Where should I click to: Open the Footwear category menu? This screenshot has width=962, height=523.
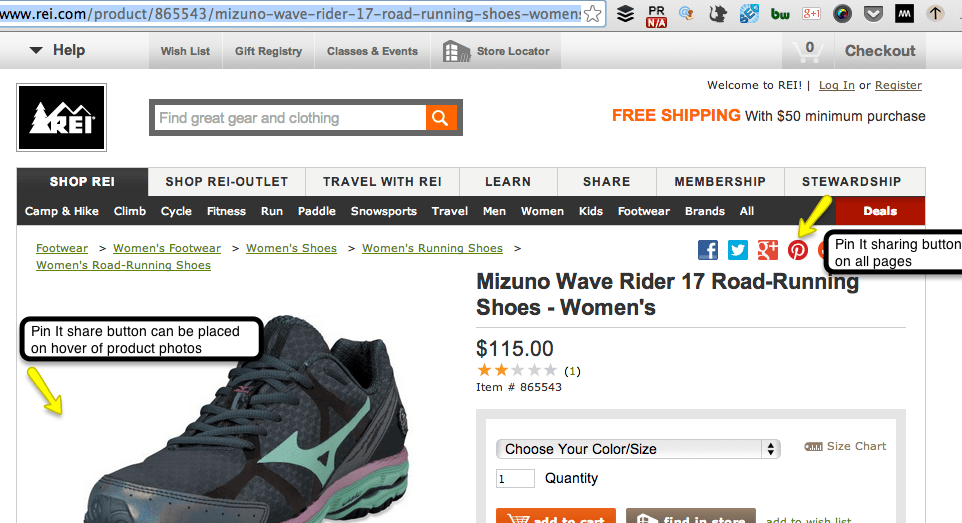coord(643,211)
